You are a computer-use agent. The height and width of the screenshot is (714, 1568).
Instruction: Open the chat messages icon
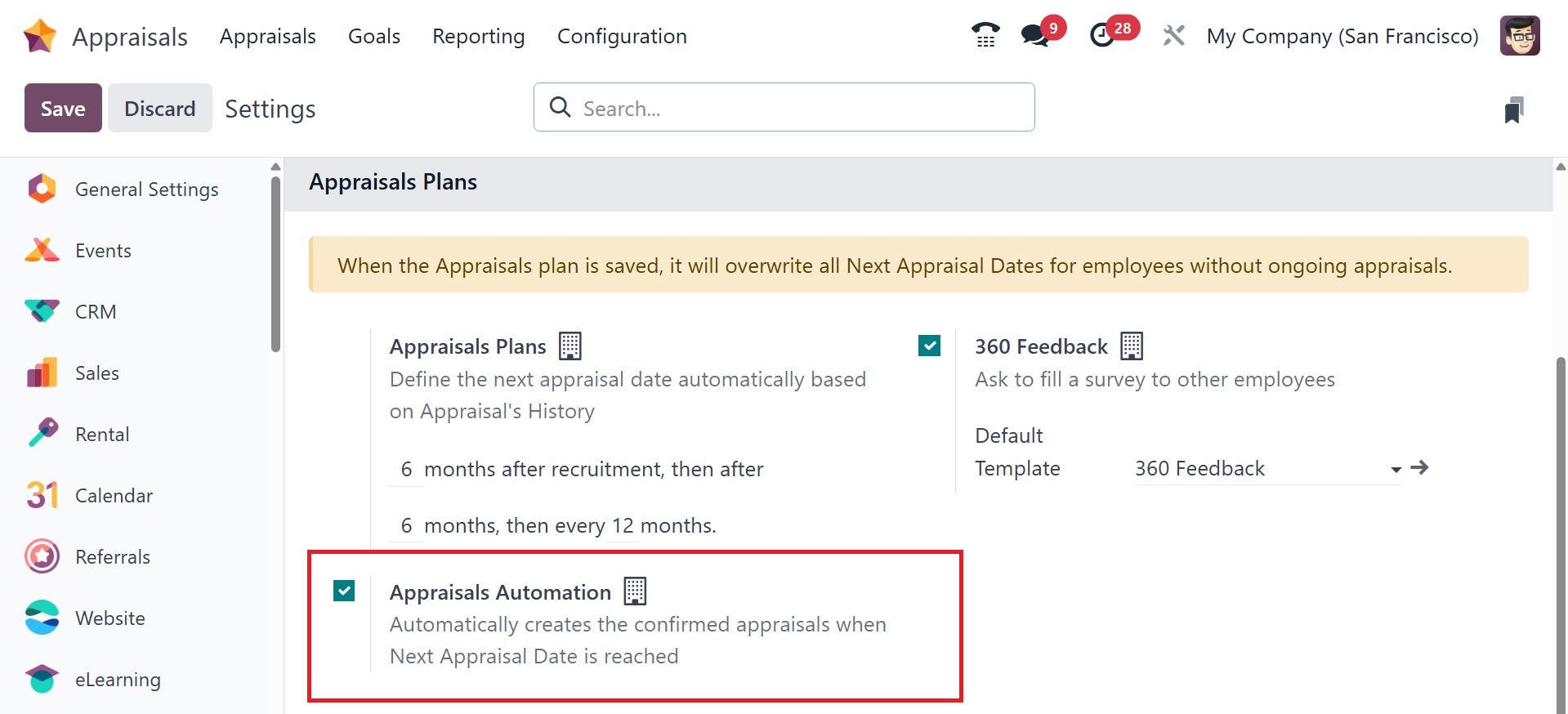click(x=1035, y=35)
